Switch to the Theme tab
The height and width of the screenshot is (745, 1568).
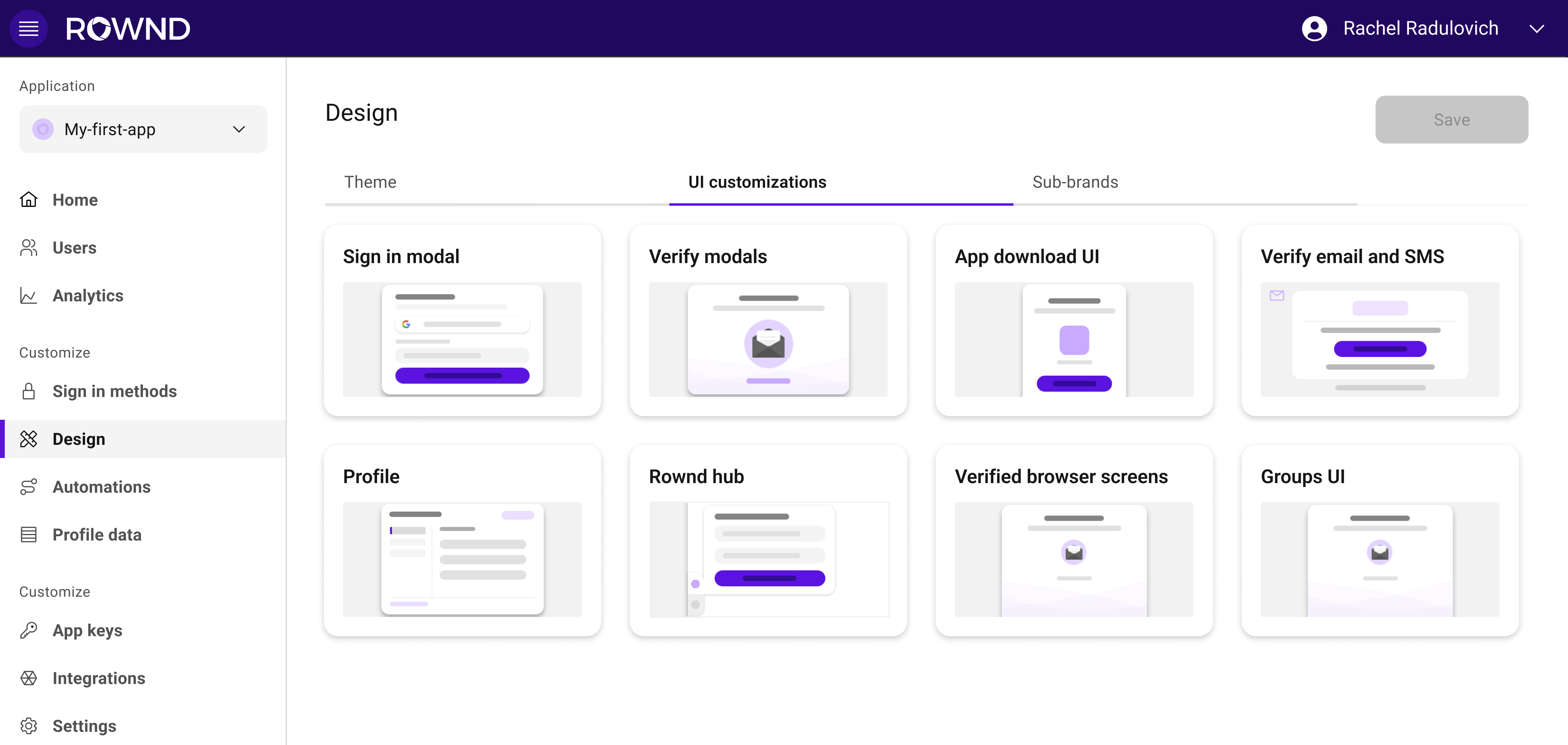370,182
